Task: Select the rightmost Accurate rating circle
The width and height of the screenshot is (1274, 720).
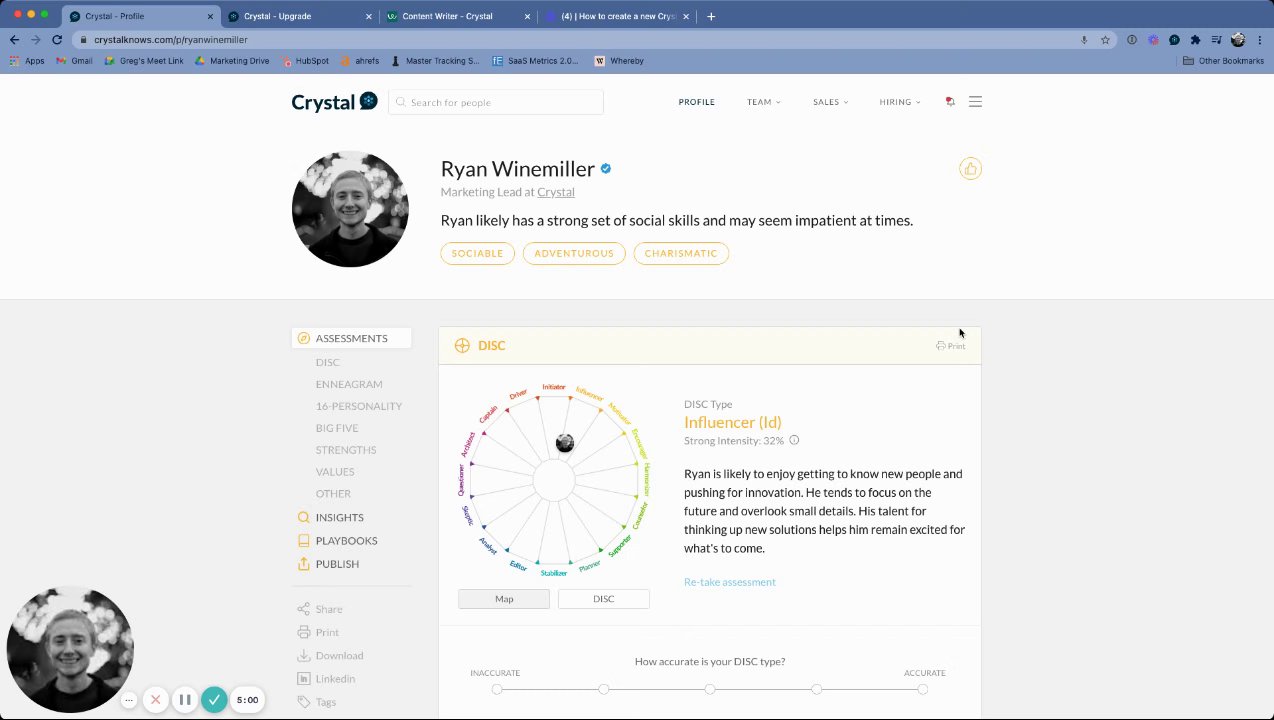Action: 922,689
